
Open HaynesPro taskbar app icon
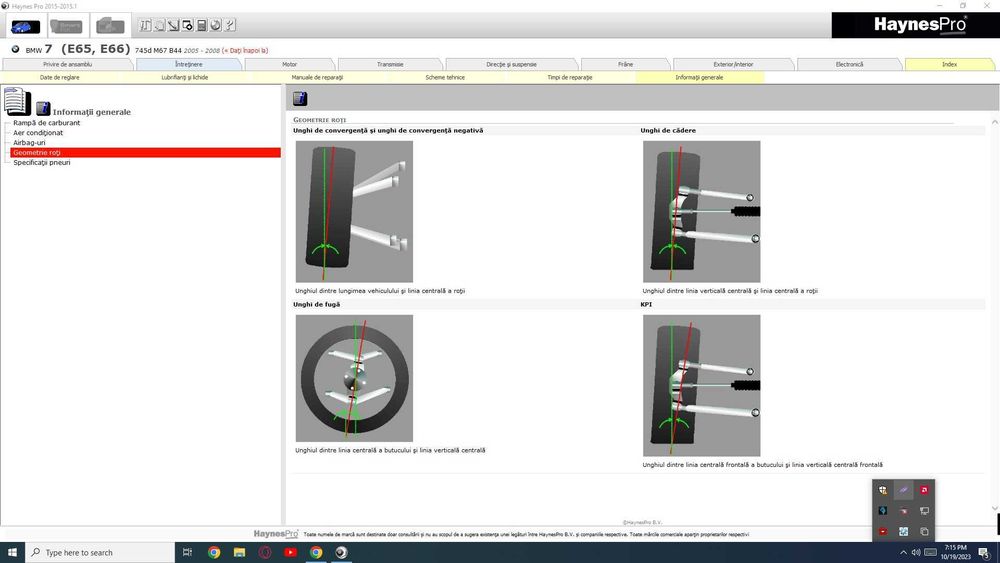point(341,552)
